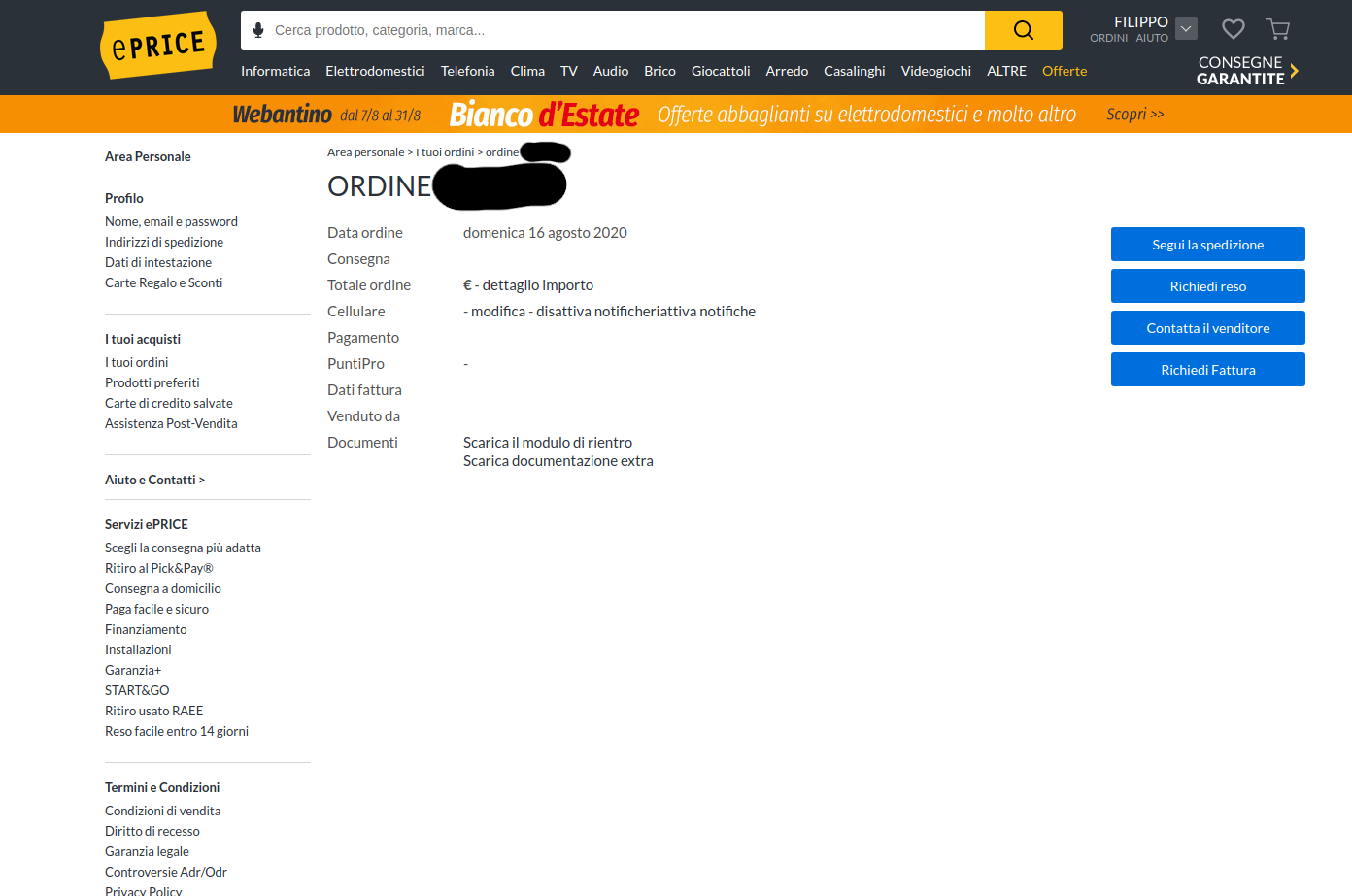This screenshot has width=1352, height=896.
Task: Select the ePRICE logo
Action: (157, 45)
